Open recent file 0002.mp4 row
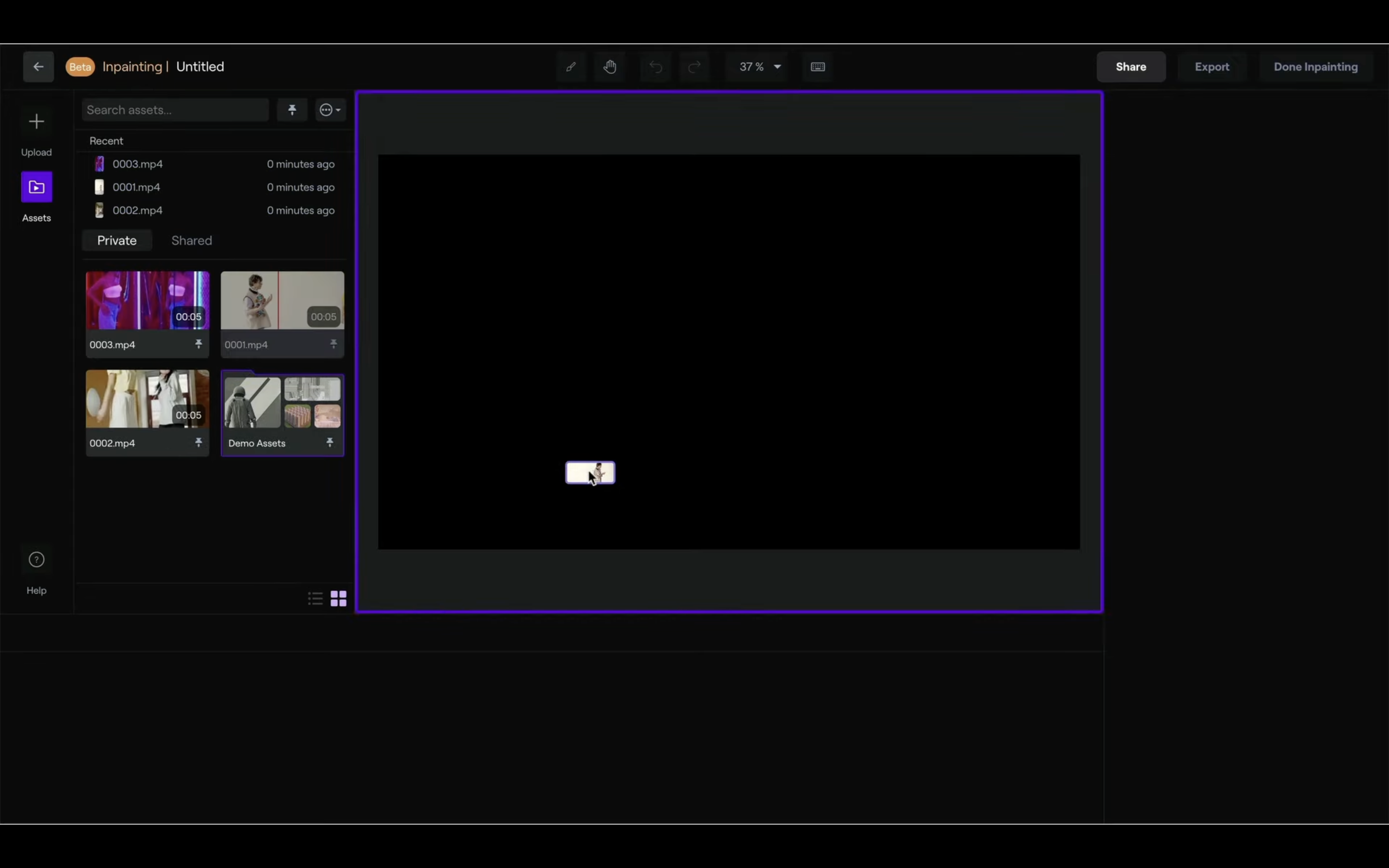The width and height of the screenshot is (1389, 868). [x=214, y=210]
